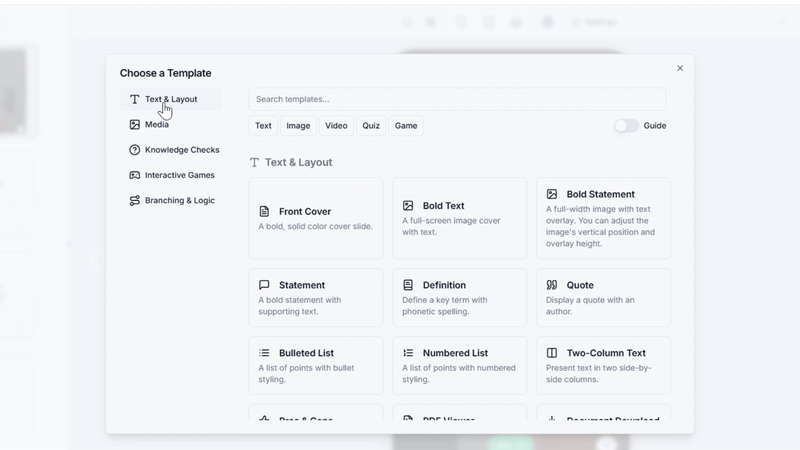Click the Statement speech-bubble icon
The height and width of the screenshot is (450, 800).
point(264,285)
